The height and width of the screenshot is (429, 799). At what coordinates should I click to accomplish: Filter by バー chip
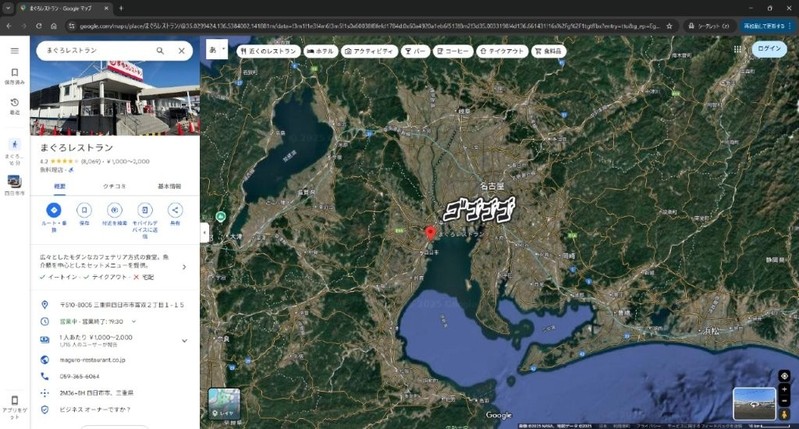(x=415, y=51)
